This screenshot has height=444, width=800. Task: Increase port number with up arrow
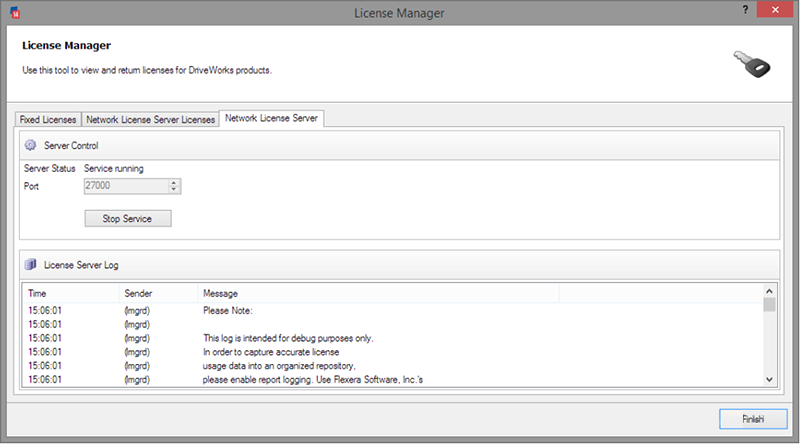[174, 182]
